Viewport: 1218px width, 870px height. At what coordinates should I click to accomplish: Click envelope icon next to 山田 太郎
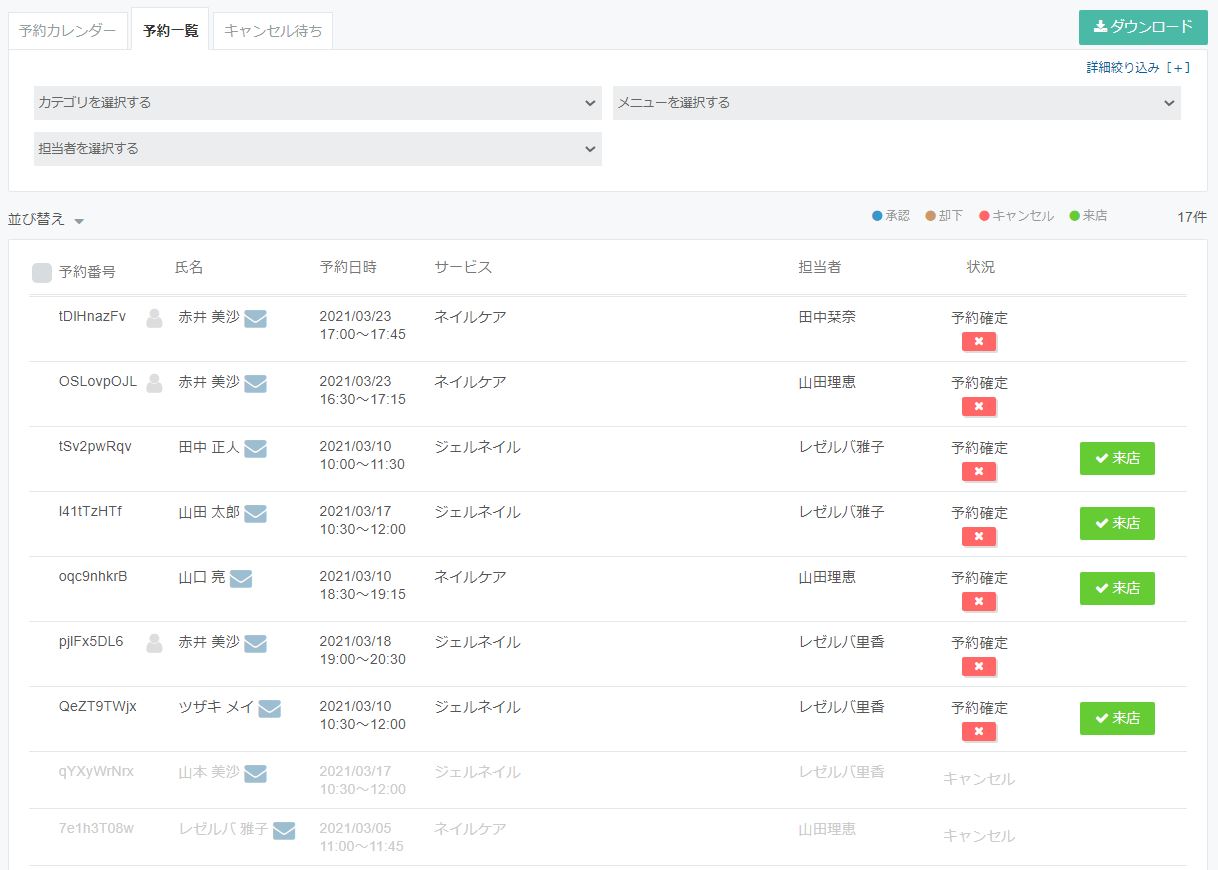point(255,514)
